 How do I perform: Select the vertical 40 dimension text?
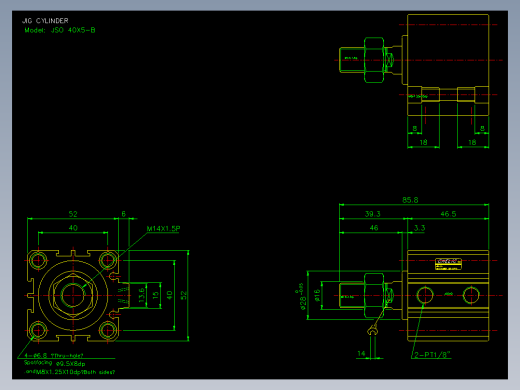pos(169,295)
